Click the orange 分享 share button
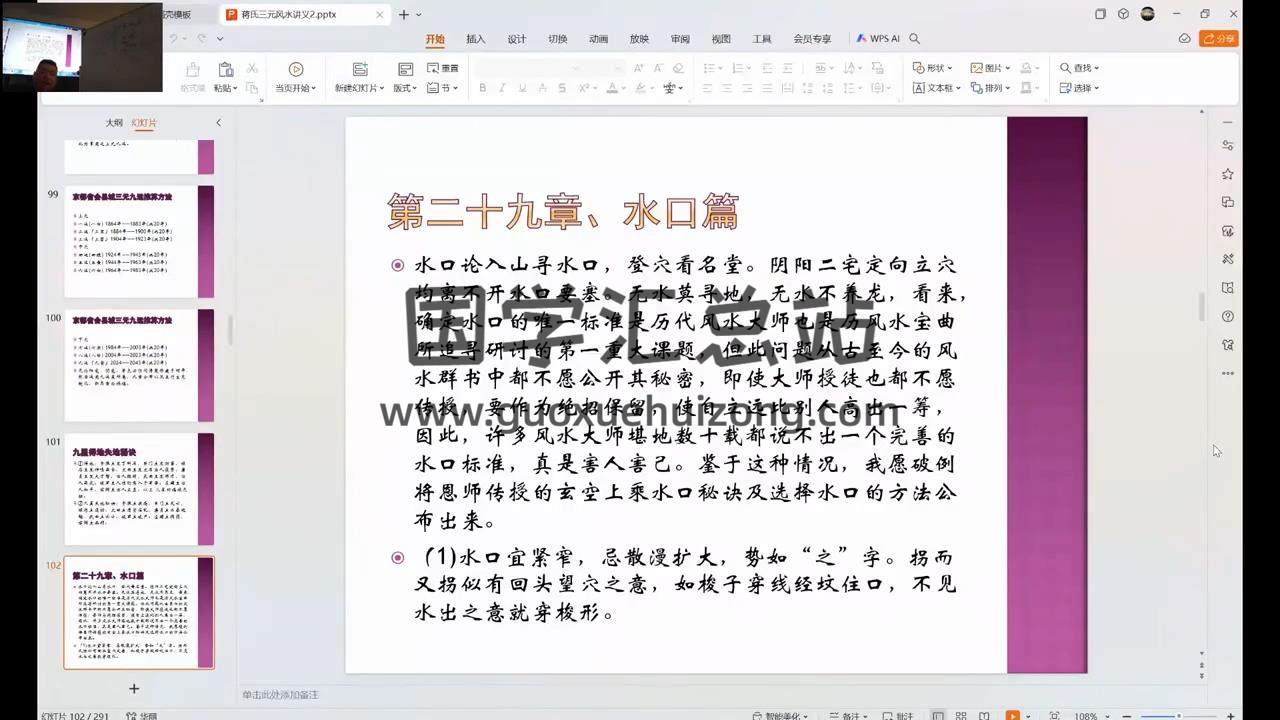This screenshot has width=1280, height=720. 1219,39
